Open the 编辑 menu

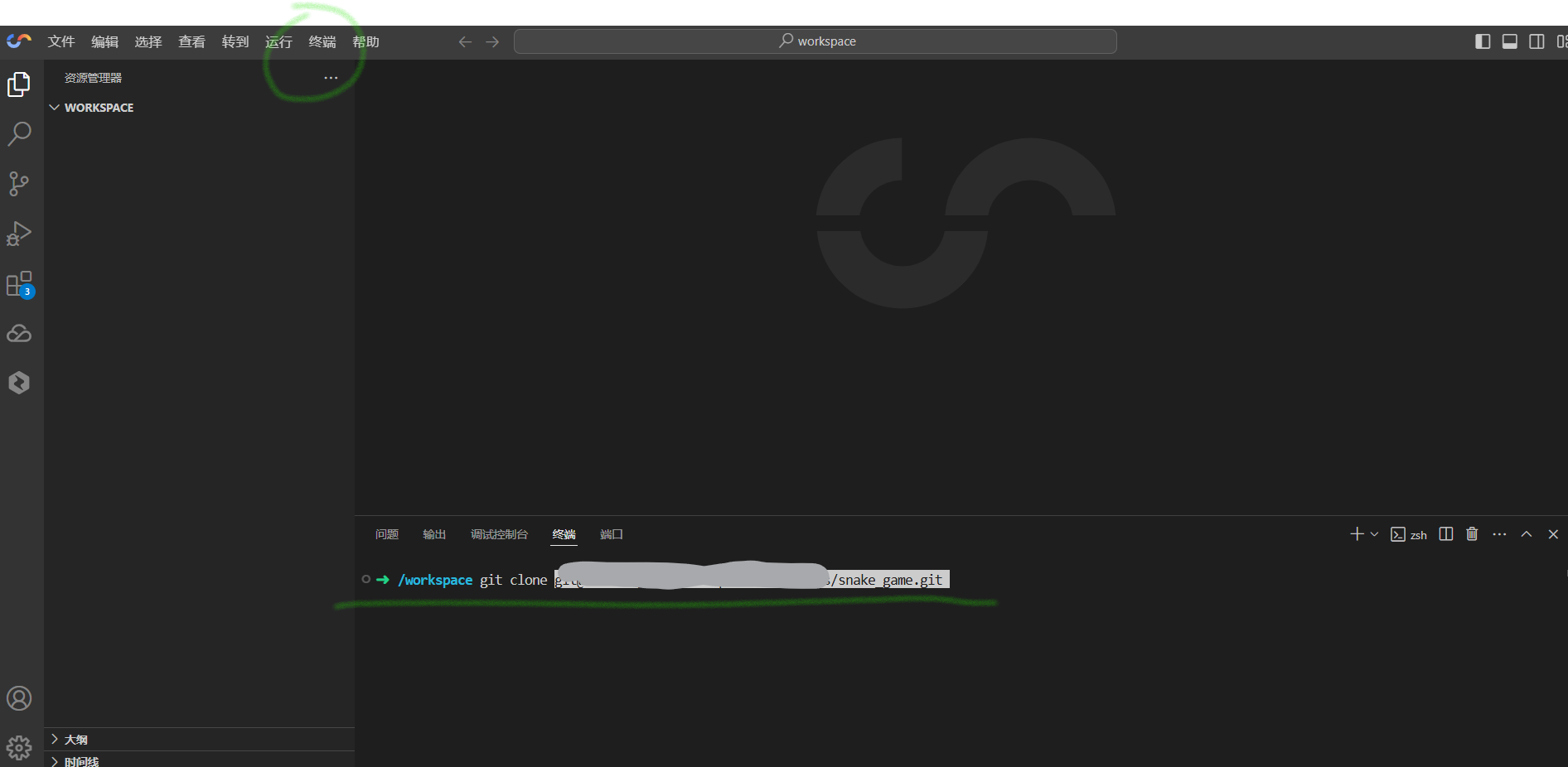click(x=104, y=41)
